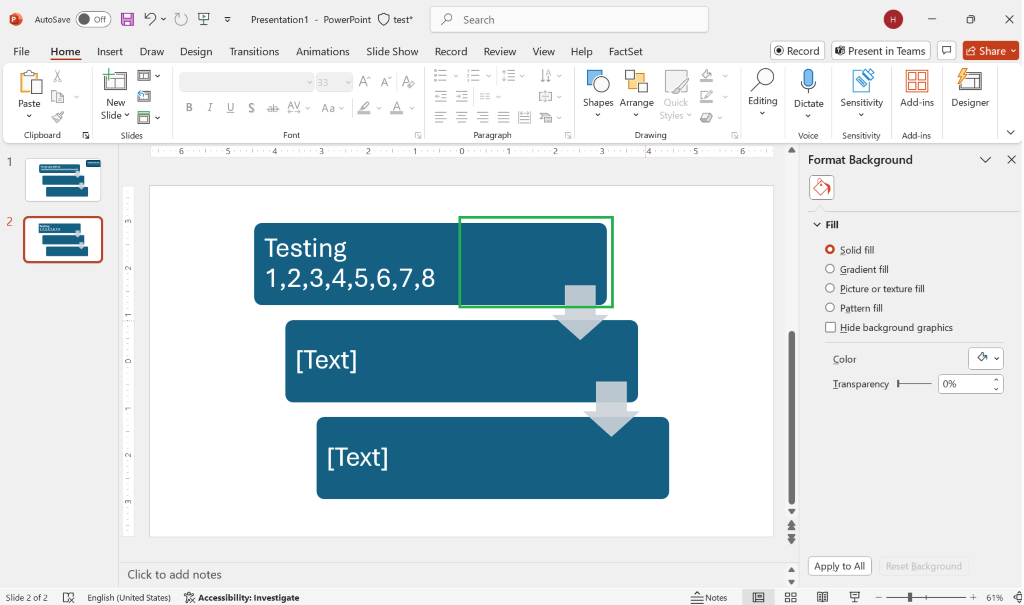Viewport: 1024px width, 605px height.
Task: Click the zoom slider in status bar
Action: click(x=925, y=597)
